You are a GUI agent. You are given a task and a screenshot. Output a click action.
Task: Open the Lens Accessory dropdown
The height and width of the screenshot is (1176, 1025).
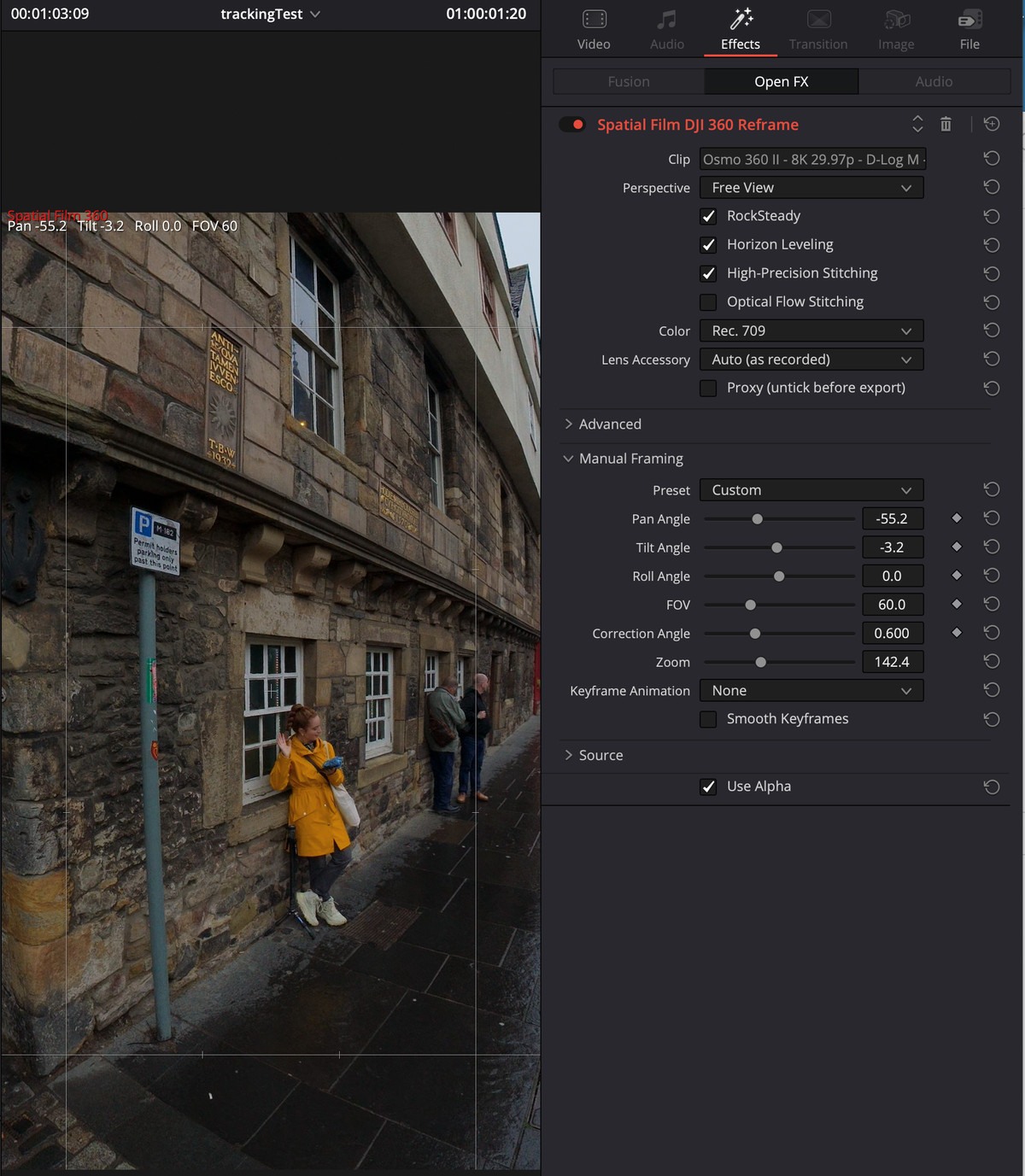point(811,360)
